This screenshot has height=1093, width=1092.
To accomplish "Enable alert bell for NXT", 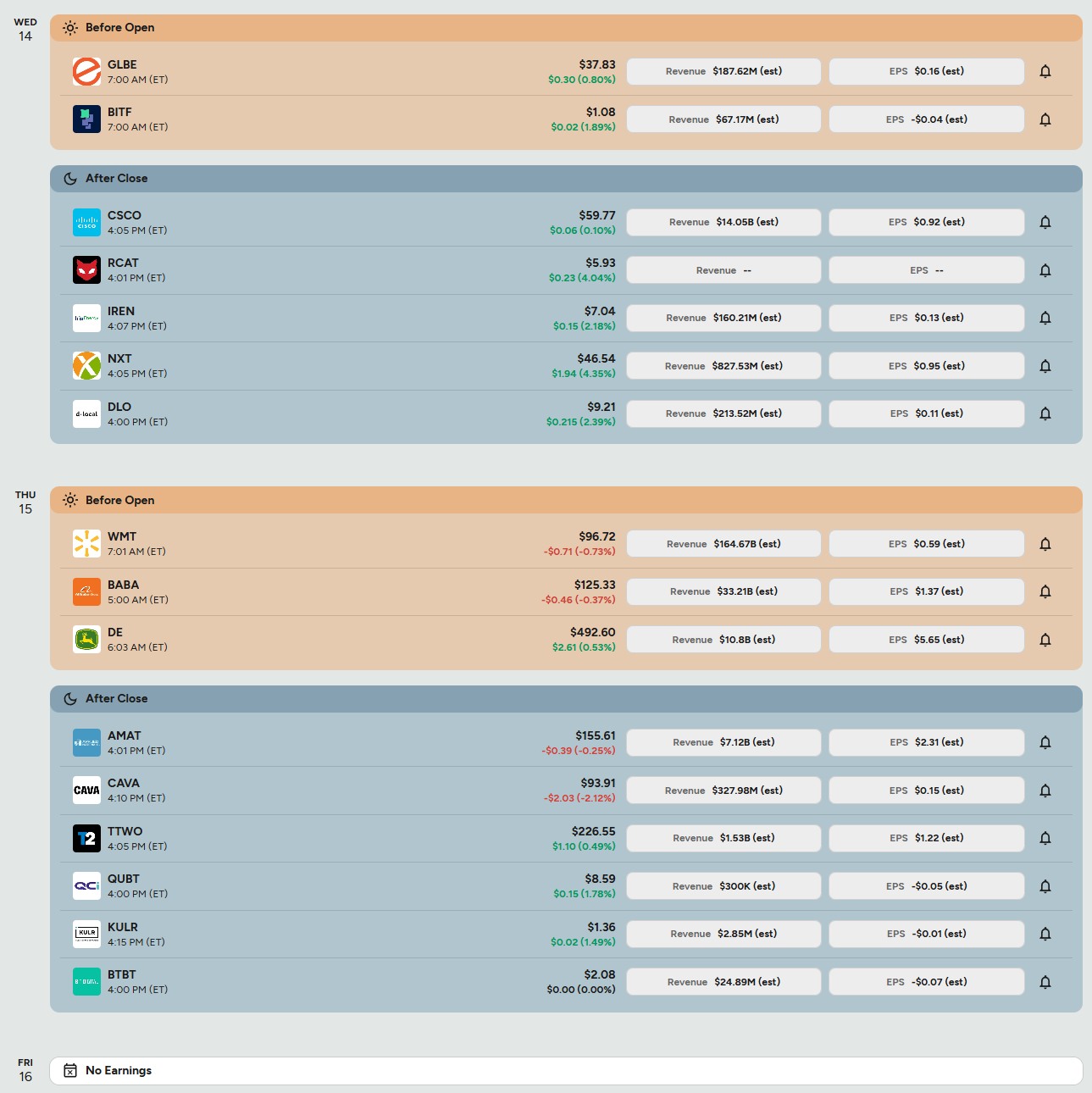I will (x=1045, y=366).
